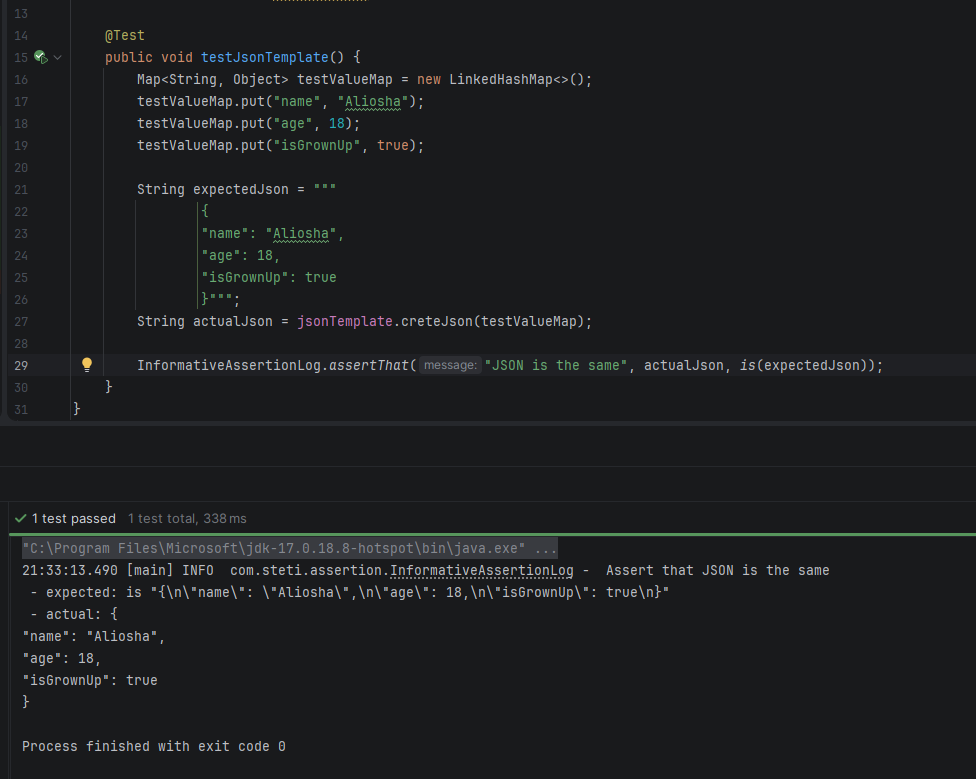The image size is (976, 779).
Task: Click the testValueMap variable declaration on line 16
Action: tap(344, 80)
